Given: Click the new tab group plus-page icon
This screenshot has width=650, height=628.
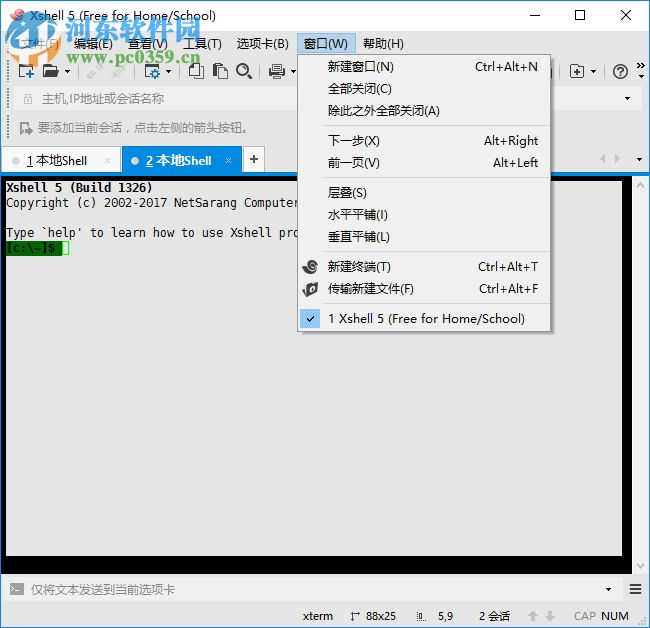Looking at the screenshot, I should pos(577,71).
